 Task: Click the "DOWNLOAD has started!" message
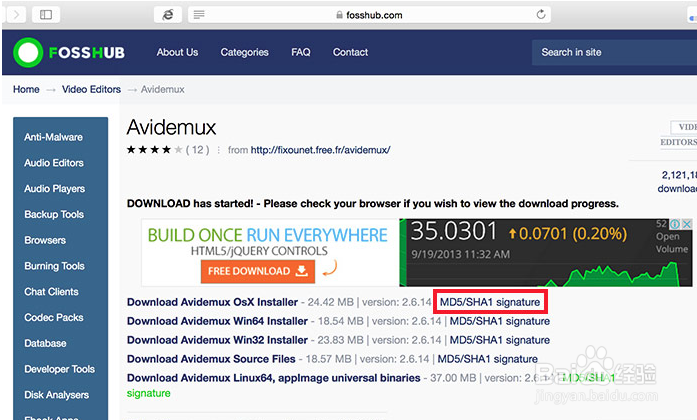pos(373,204)
